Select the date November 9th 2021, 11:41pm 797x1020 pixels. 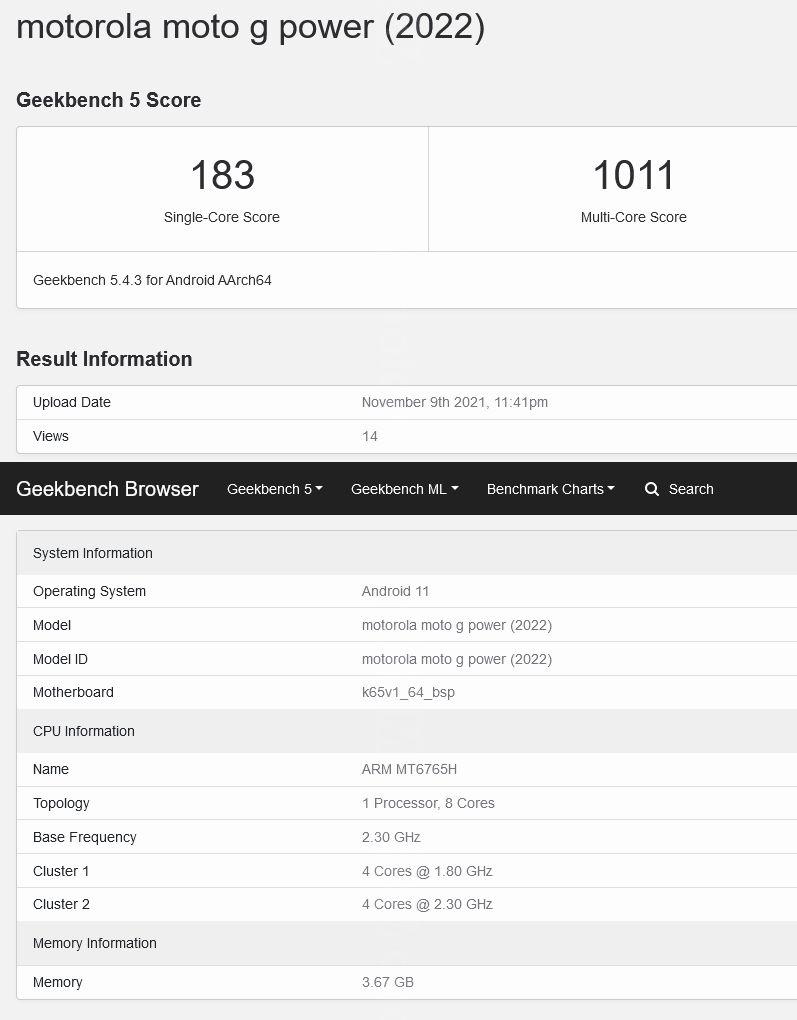pyautogui.click(x=455, y=403)
